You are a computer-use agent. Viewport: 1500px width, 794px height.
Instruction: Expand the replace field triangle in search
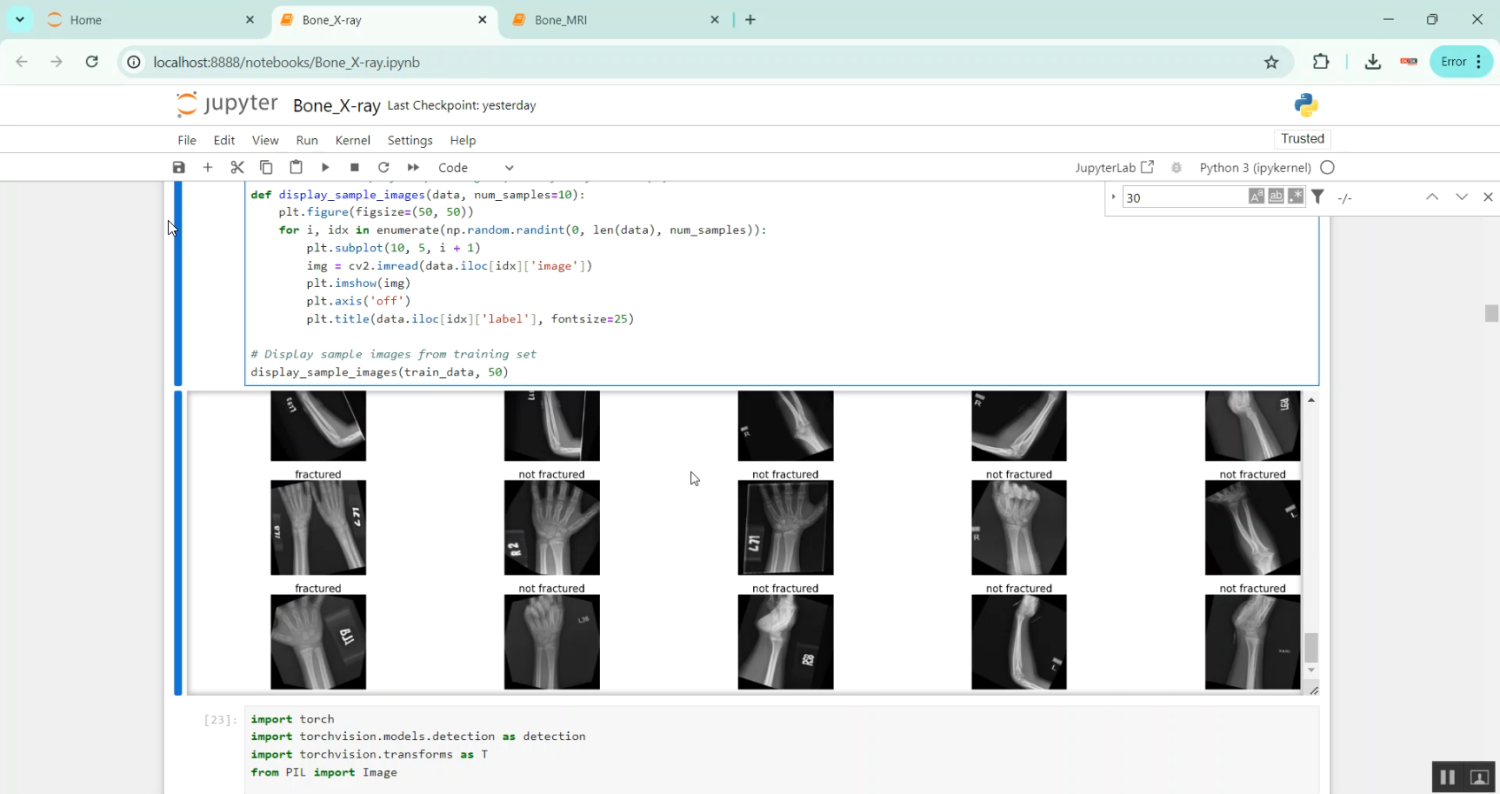pos(1114,197)
